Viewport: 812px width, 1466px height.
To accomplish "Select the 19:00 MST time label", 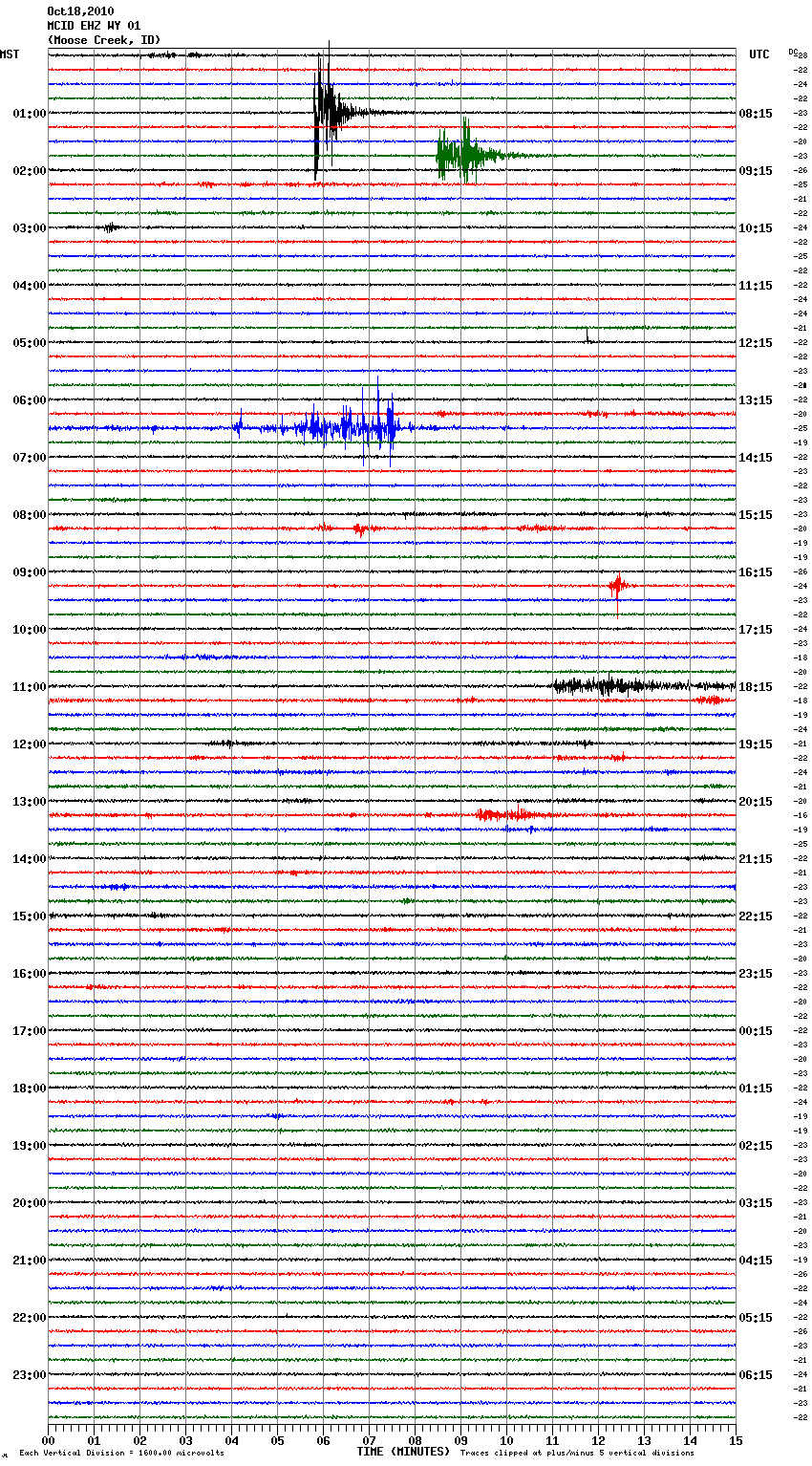I will click(29, 1146).
